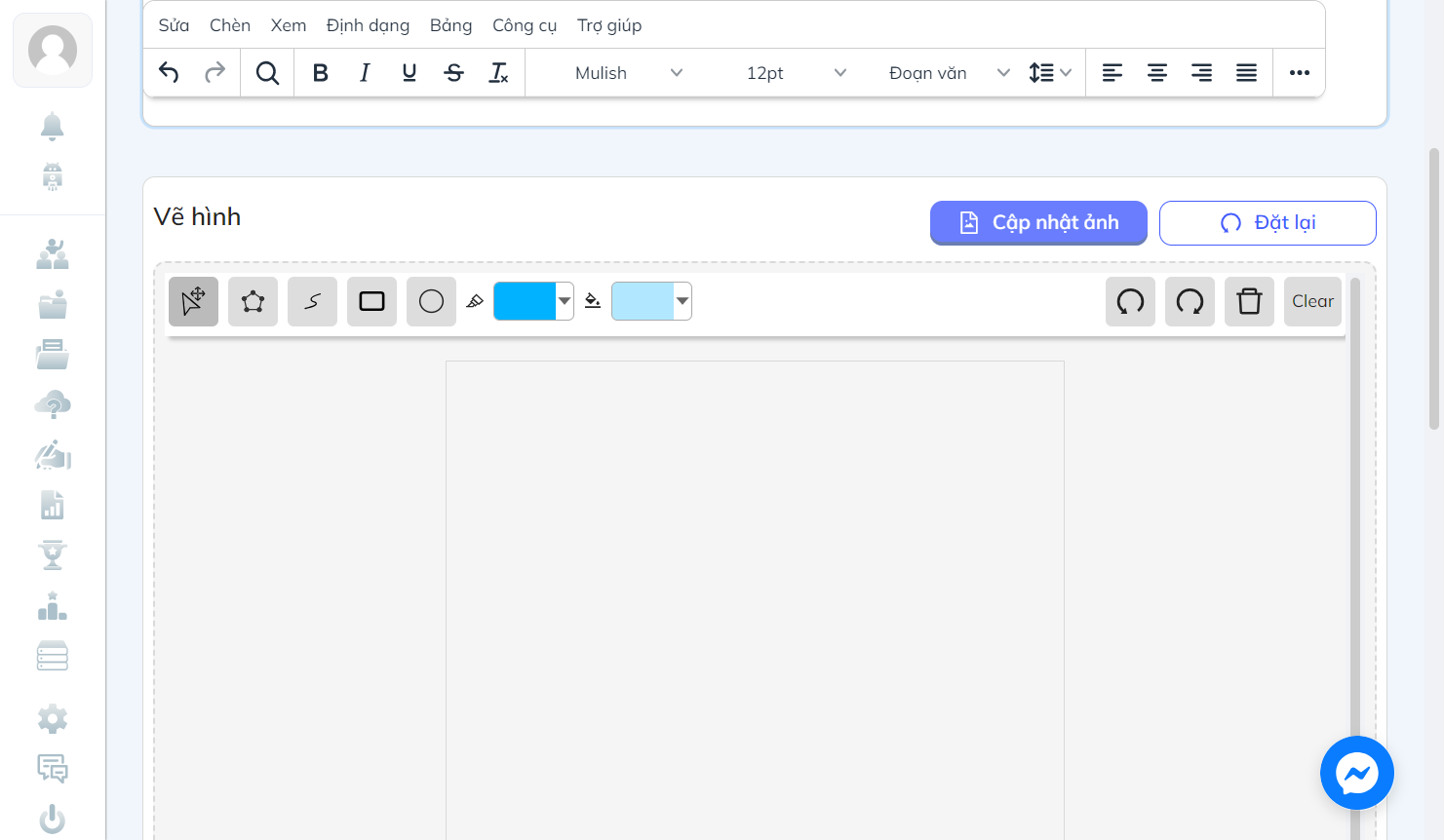
Task: Open the Messenger chat bubble
Action: click(x=1356, y=773)
